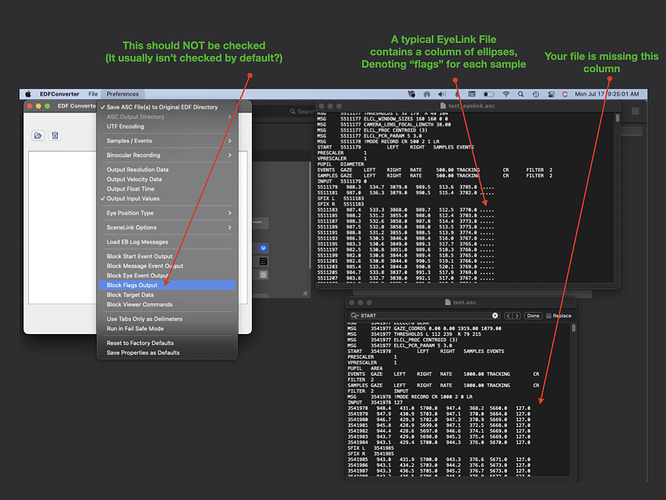The width and height of the screenshot is (666, 500).
Task: Click the date and time display
Action: (607, 94)
